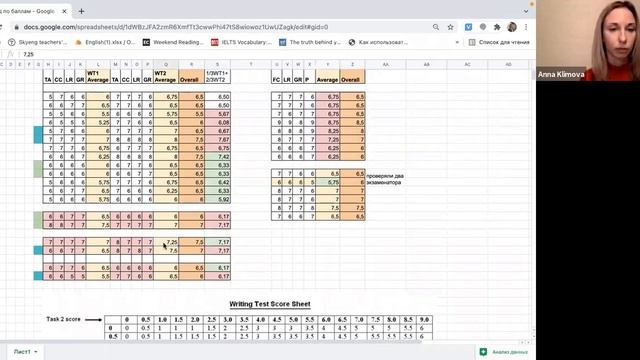Click the Task 2 score label
The image size is (640, 360).
click(63, 319)
